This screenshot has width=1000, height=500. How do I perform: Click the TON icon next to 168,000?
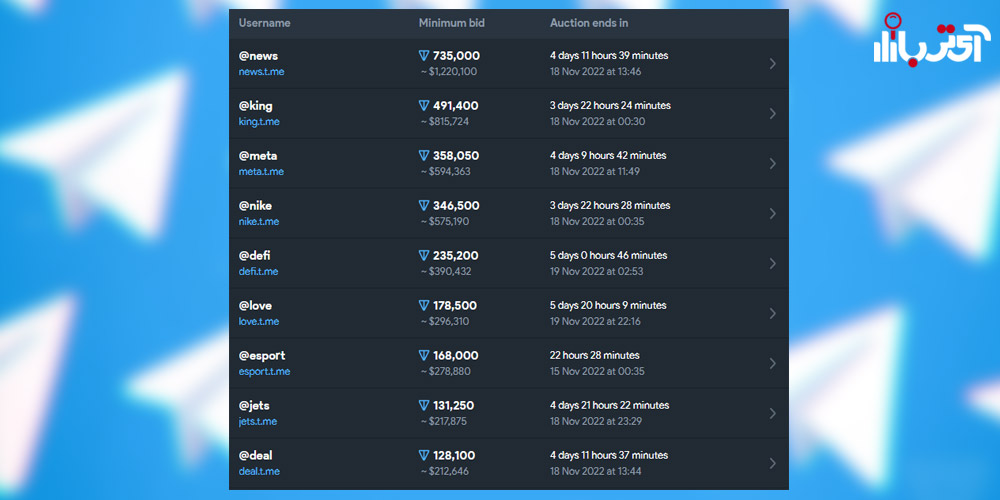(x=424, y=355)
